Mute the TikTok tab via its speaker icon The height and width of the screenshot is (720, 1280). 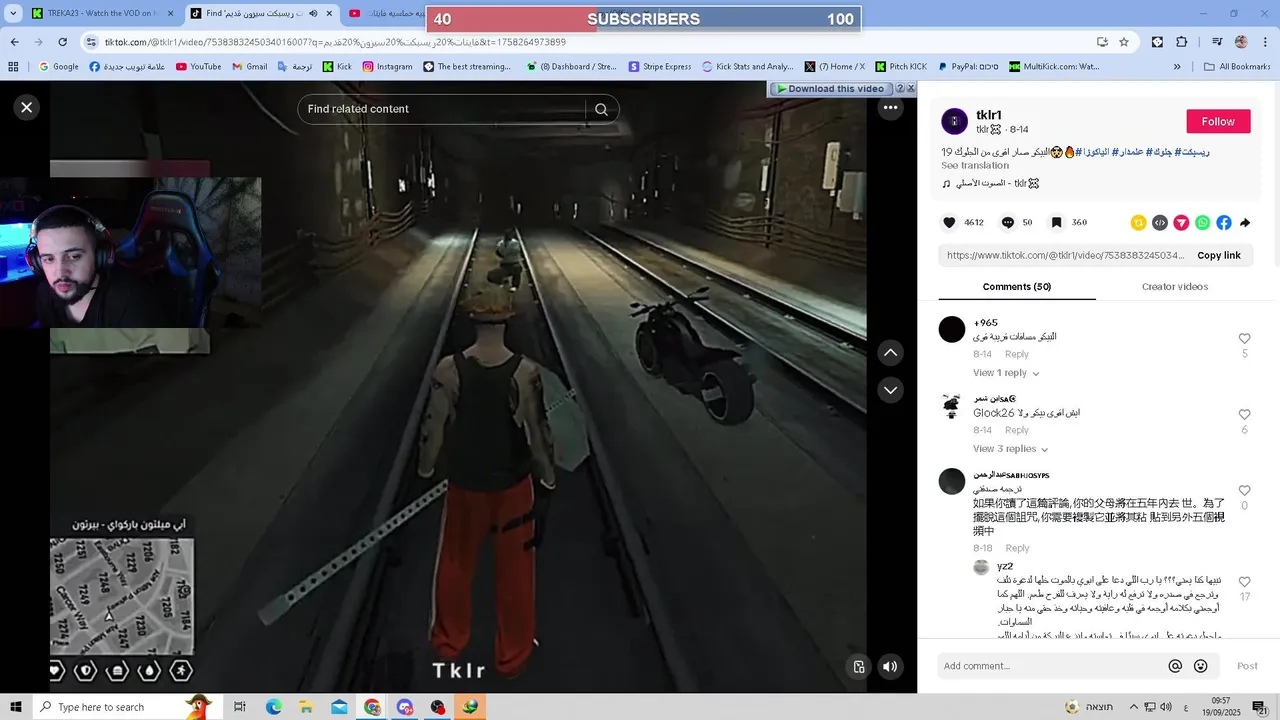point(313,14)
